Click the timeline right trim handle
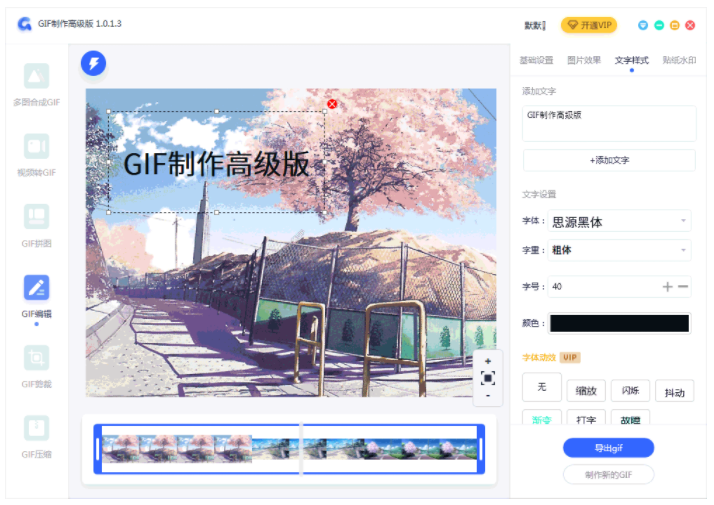Viewport: 714px width, 505px height. [x=481, y=449]
